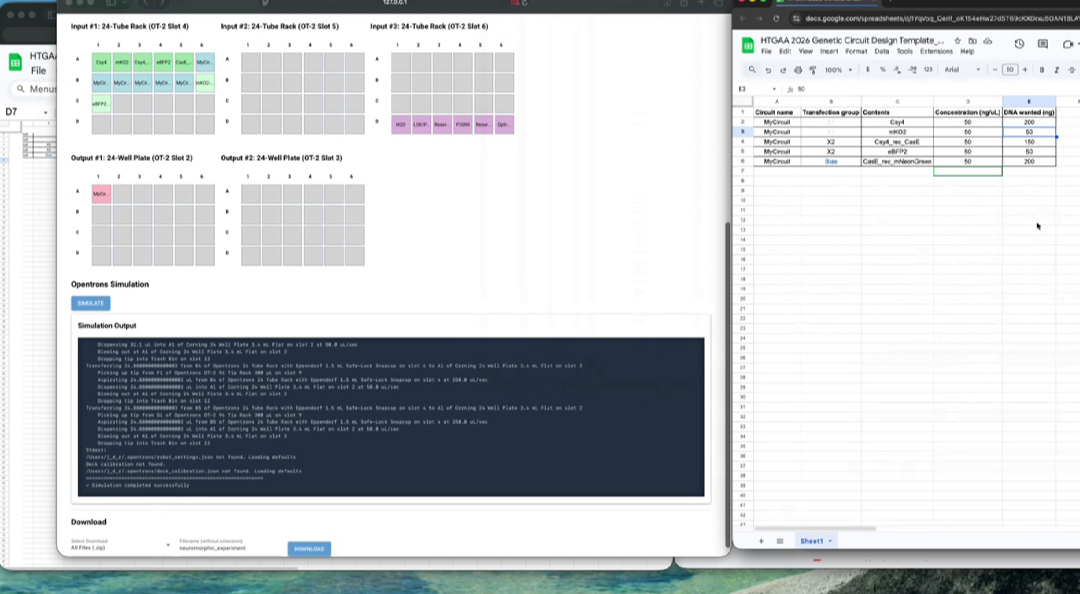Screen dimensions: 1080x594
Task: Select the Csy4 tube in Input #1
Action: pos(101,62)
